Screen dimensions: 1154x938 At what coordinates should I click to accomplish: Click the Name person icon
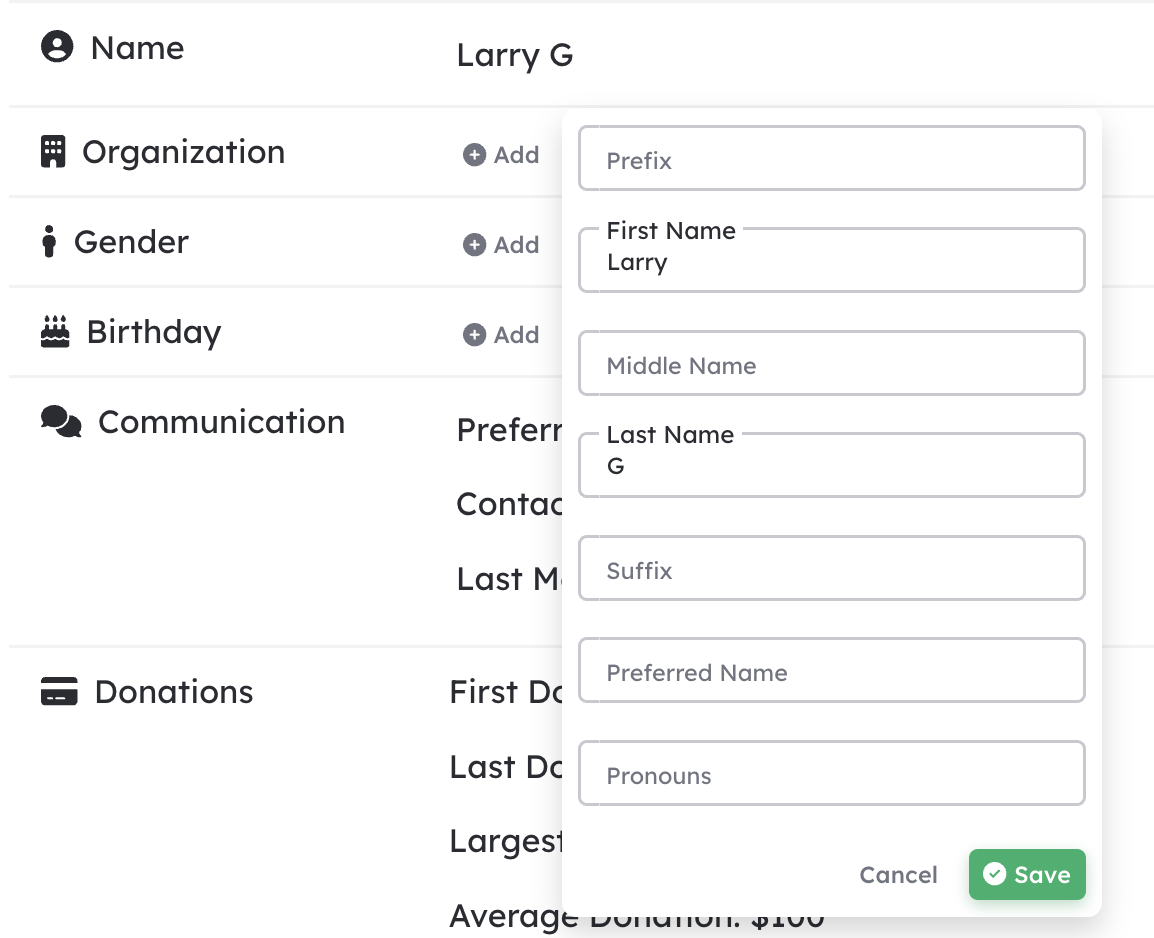point(57,47)
